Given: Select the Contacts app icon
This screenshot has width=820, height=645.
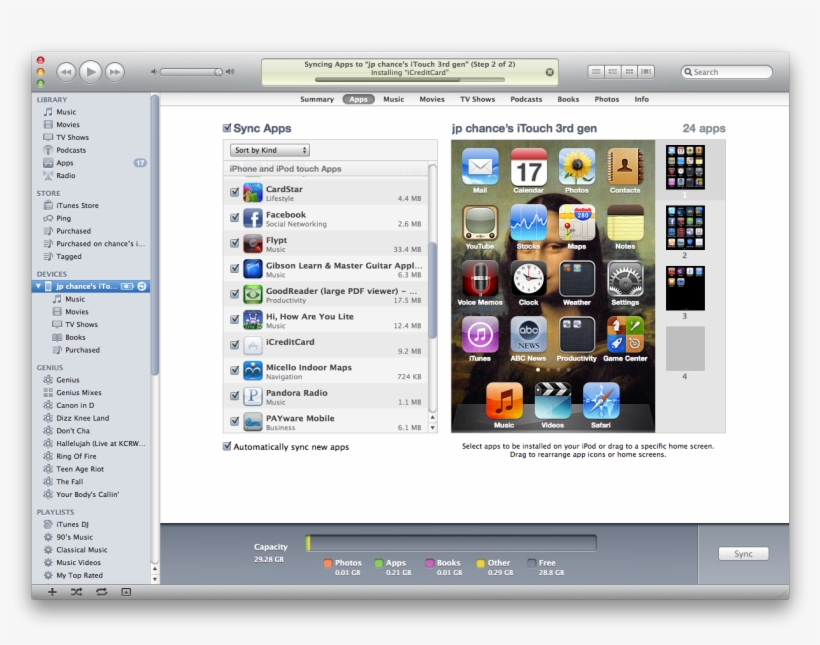Looking at the screenshot, I should pos(625,167).
